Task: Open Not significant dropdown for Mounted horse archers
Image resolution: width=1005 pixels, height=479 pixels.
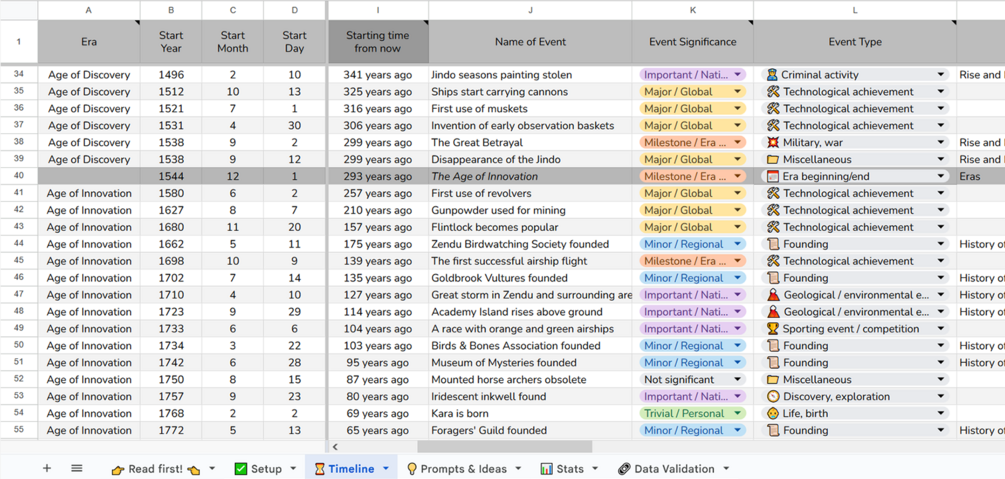Action: (738, 380)
